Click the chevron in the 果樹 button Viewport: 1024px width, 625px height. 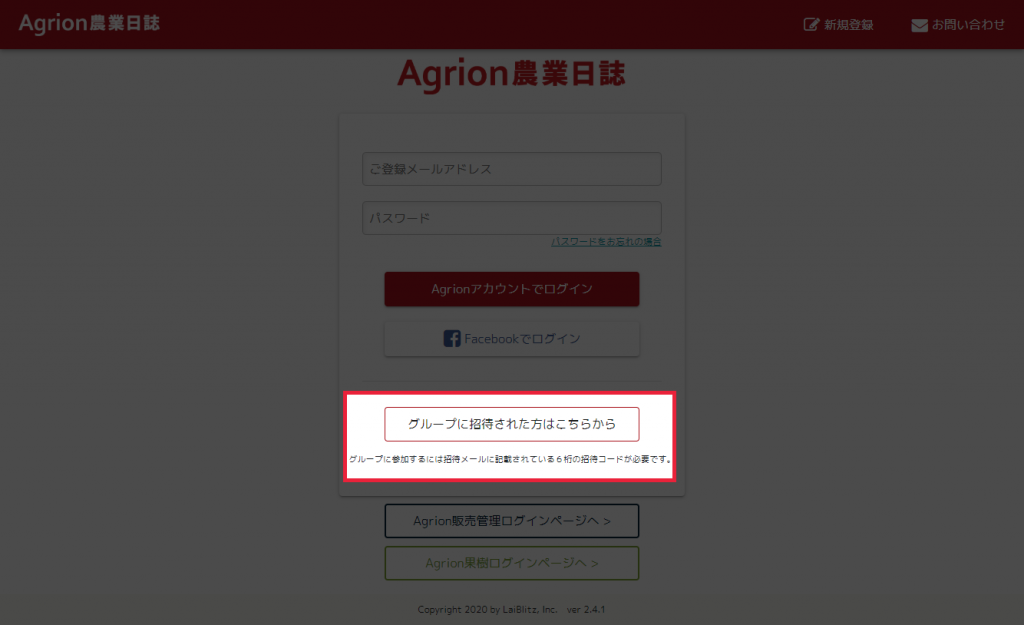(594, 563)
